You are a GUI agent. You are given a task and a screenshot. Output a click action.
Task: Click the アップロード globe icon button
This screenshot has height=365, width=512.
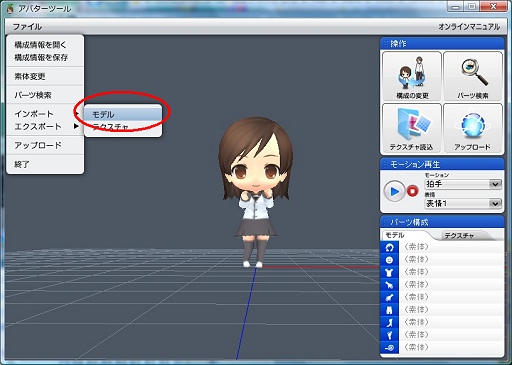point(473,128)
